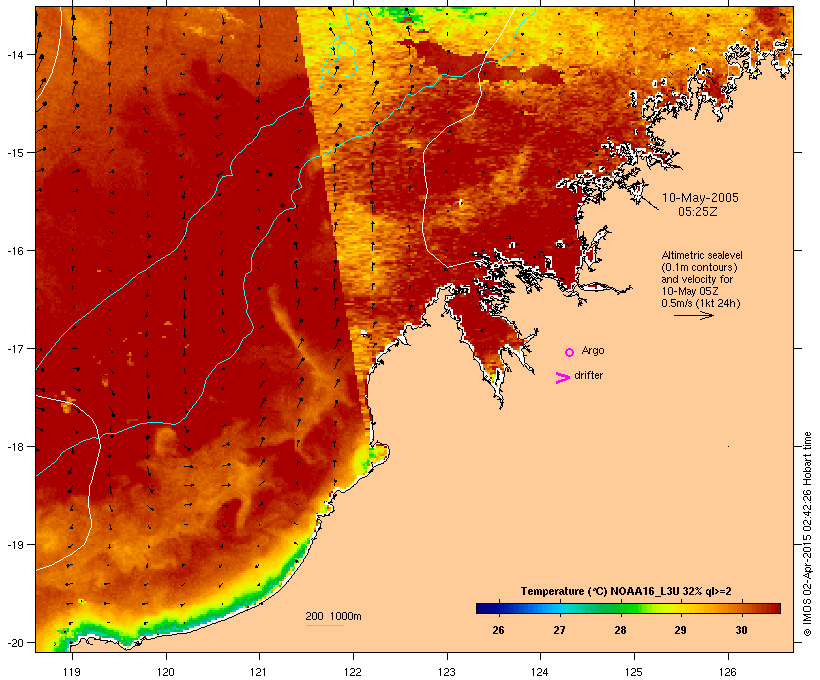820x680 pixels.
Task: Click the IMOS copyright timestamp text
Action: [x=807, y=534]
